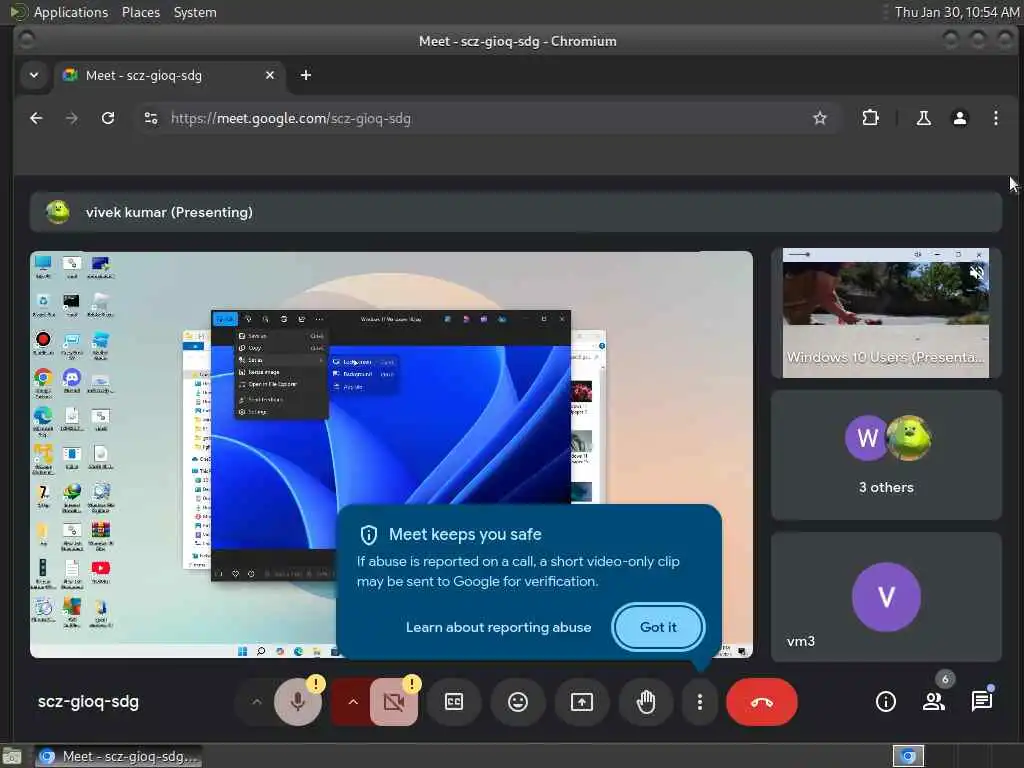The height and width of the screenshot is (768, 1024).
Task: View site information icon in address bar
Action: pos(151,118)
